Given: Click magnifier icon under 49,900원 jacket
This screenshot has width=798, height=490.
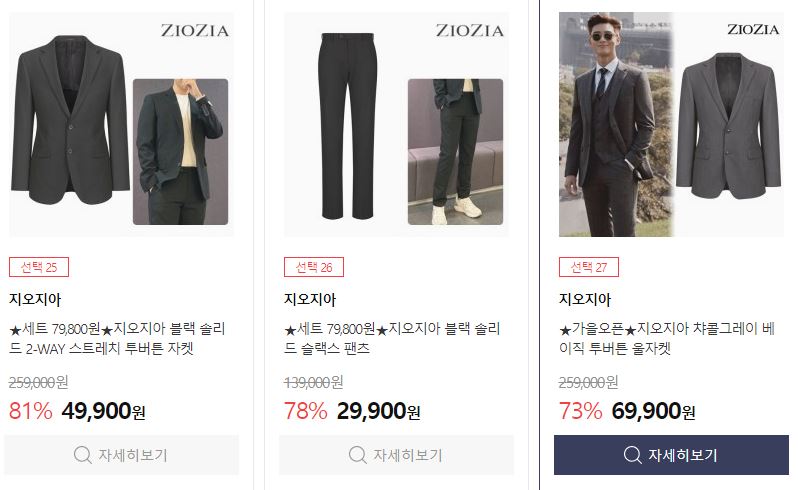Looking at the screenshot, I should click(82, 454).
